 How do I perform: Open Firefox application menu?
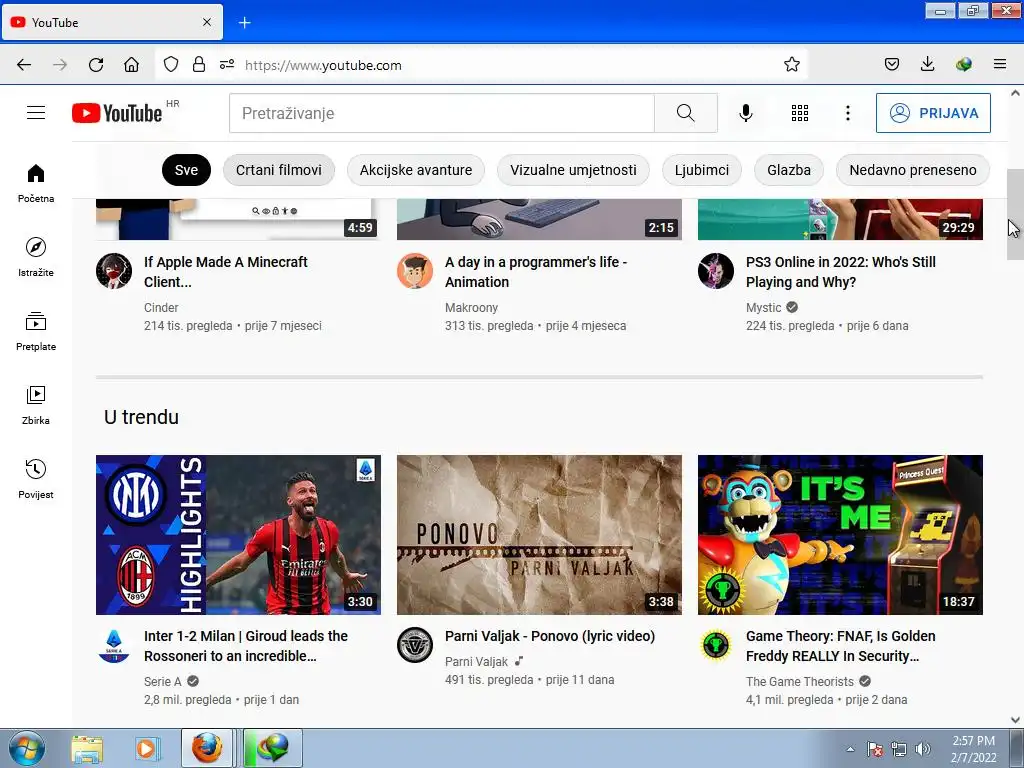tap(1000, 64)
